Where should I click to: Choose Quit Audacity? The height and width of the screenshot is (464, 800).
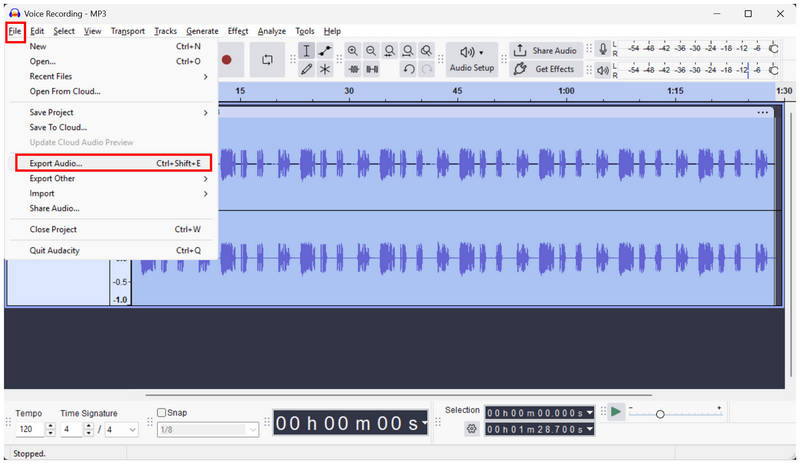point(113,251)
